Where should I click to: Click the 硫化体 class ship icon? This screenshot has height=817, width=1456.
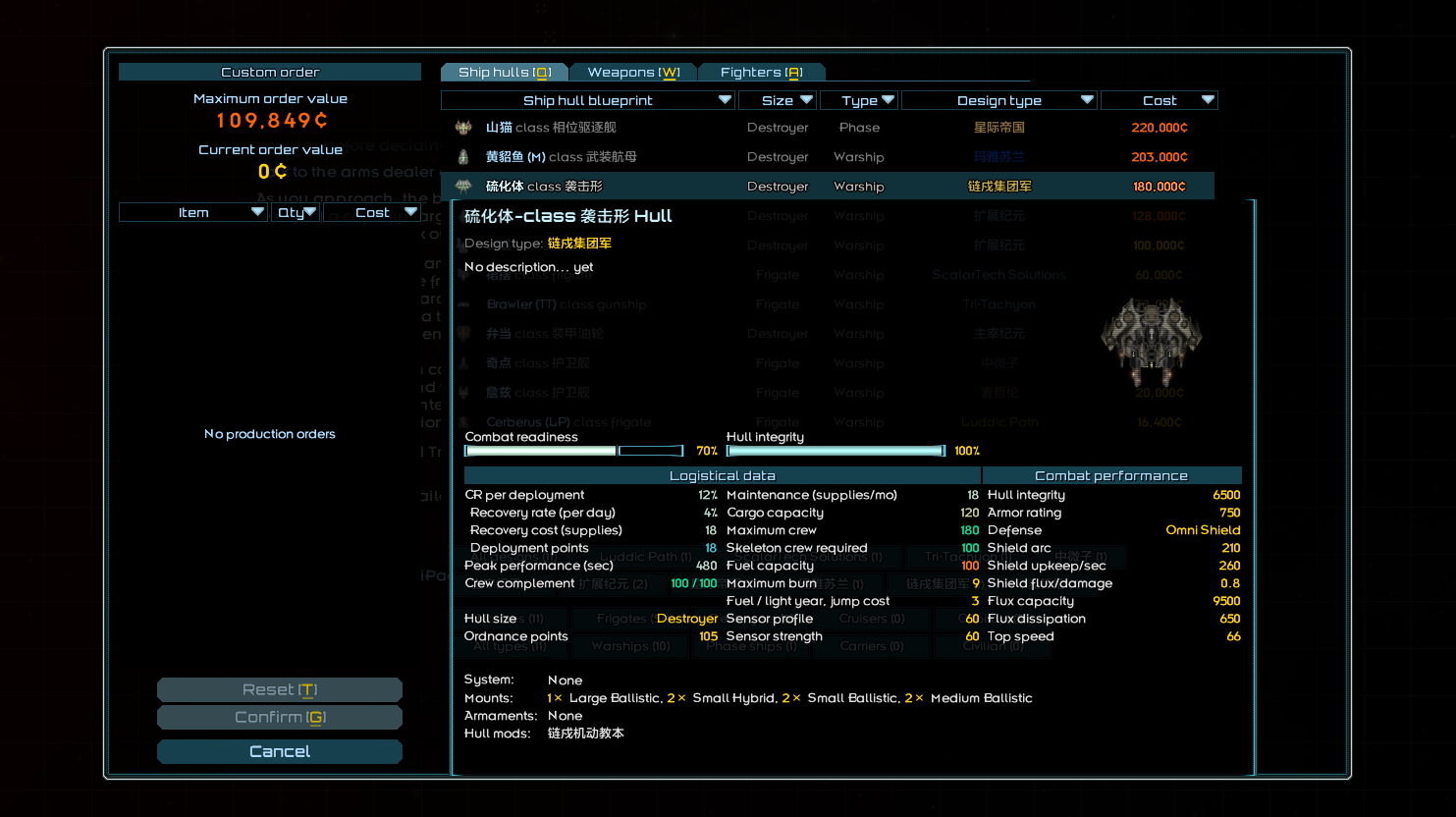coord(463,187)
